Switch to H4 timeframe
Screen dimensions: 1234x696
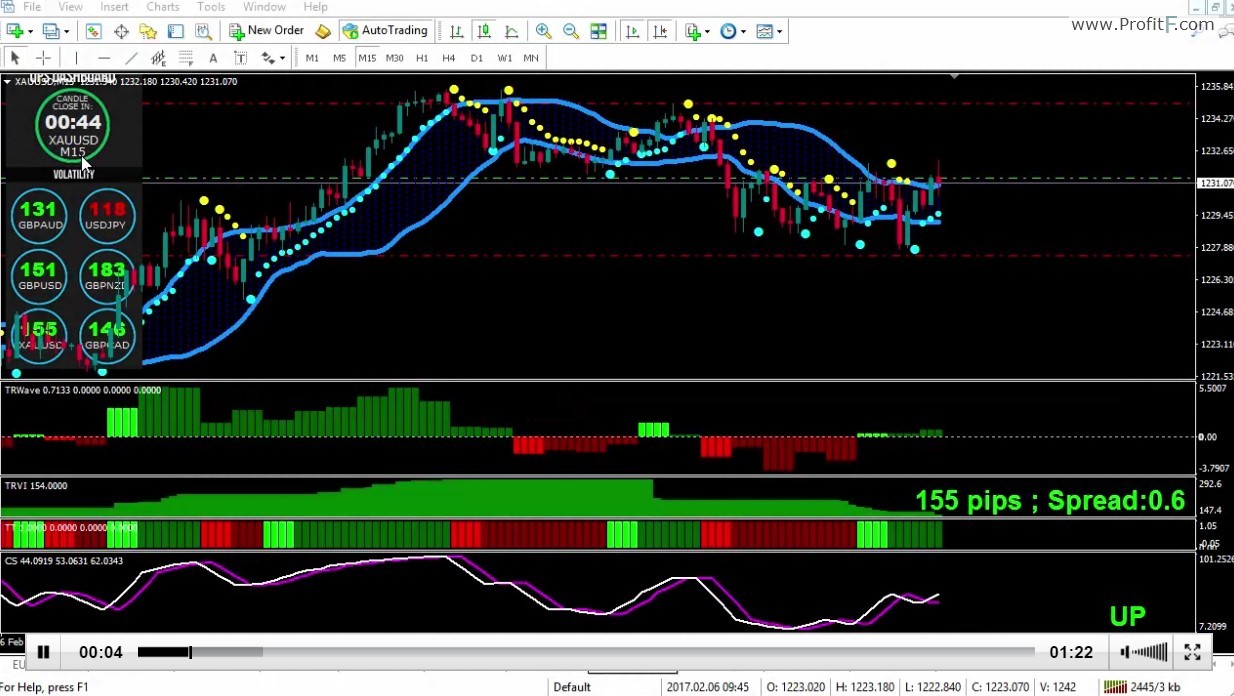click(x=449, y=58)
